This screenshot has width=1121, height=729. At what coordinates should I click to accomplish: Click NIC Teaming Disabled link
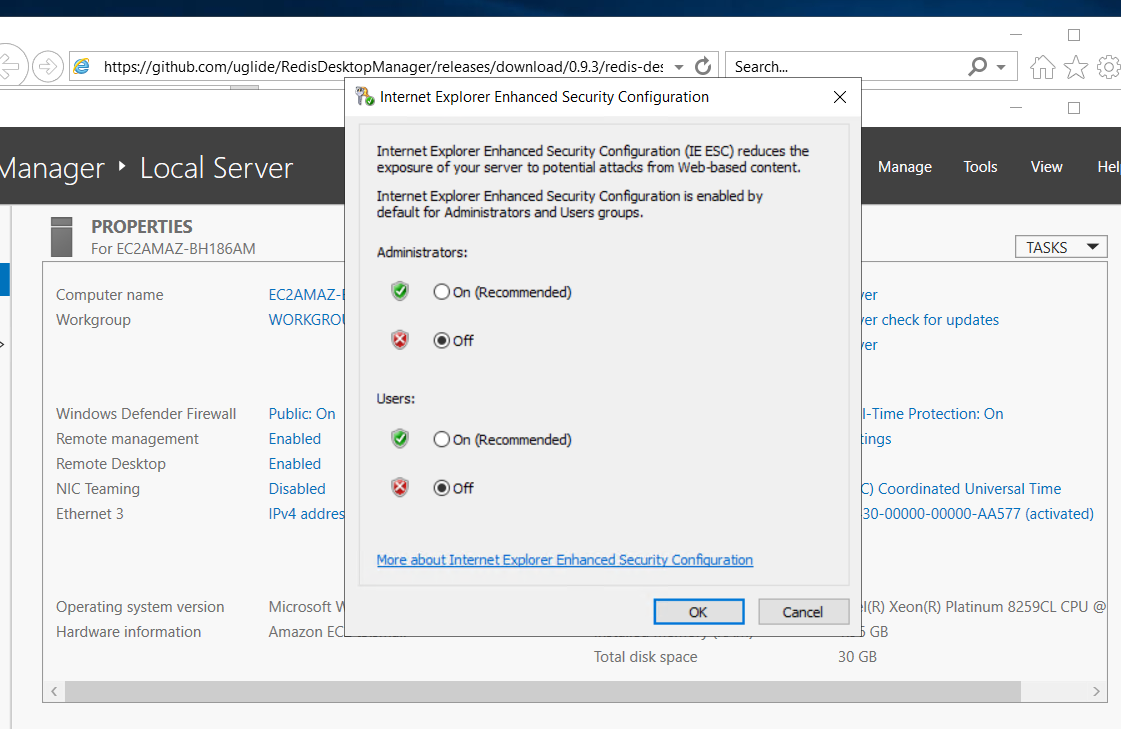pyautogui.click(x=297, y=489)
